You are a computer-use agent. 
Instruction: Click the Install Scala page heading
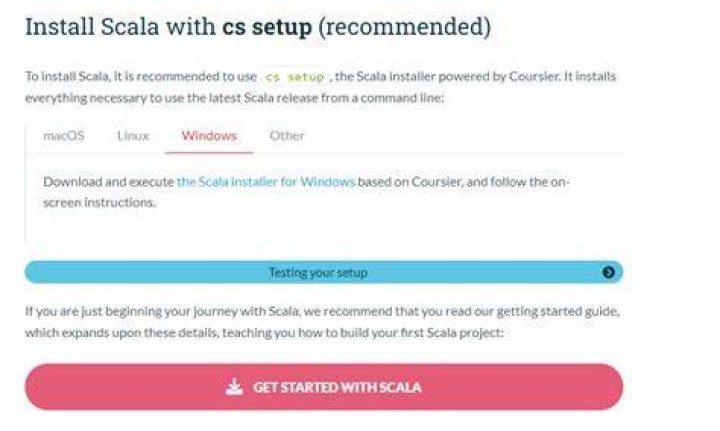[x=258, y=27]
